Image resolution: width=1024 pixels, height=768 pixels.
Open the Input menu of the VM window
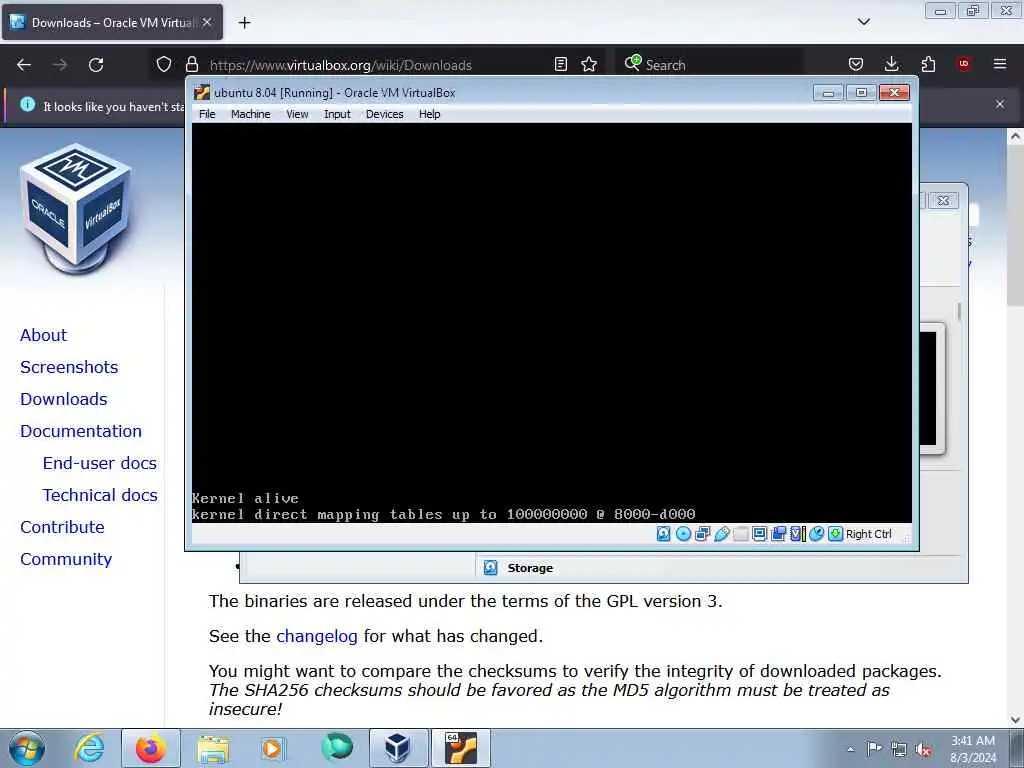(x=337, y=114)
